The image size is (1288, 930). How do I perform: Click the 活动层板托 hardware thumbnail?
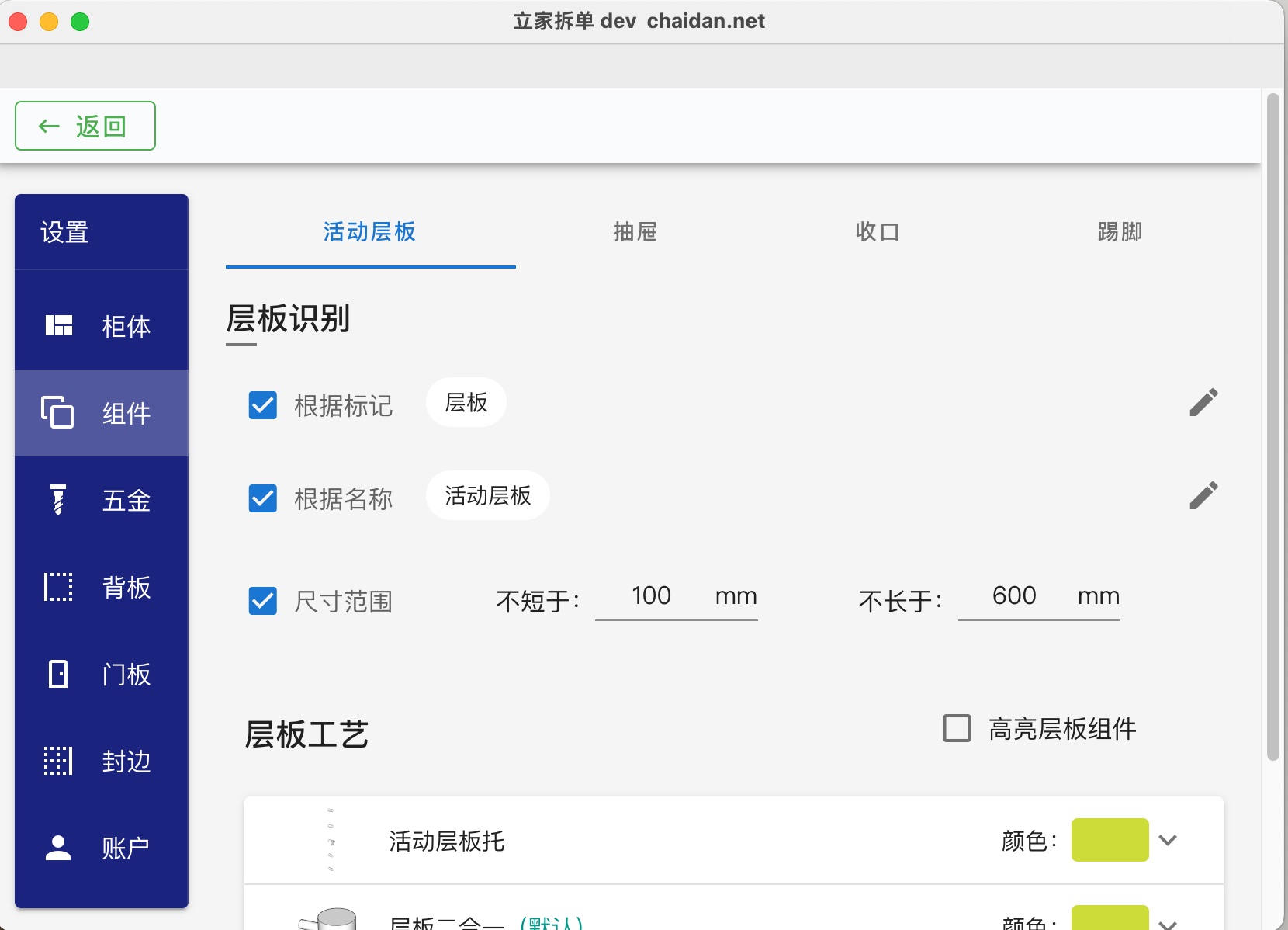point(331,841)
